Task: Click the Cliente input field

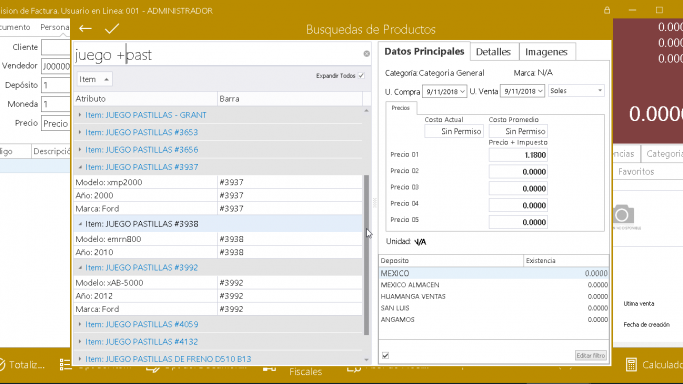Action: point(56,47)
